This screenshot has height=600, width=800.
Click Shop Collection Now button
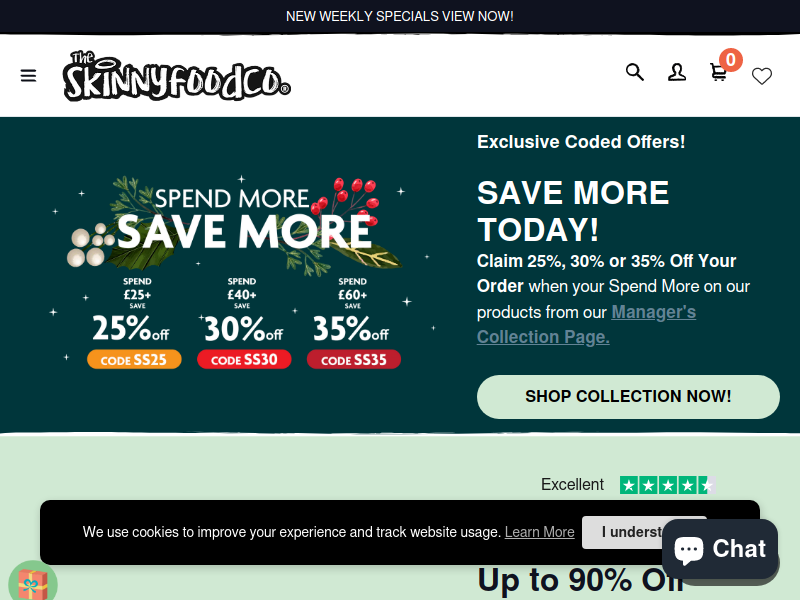pyautogui.click(x=628, y=397)
